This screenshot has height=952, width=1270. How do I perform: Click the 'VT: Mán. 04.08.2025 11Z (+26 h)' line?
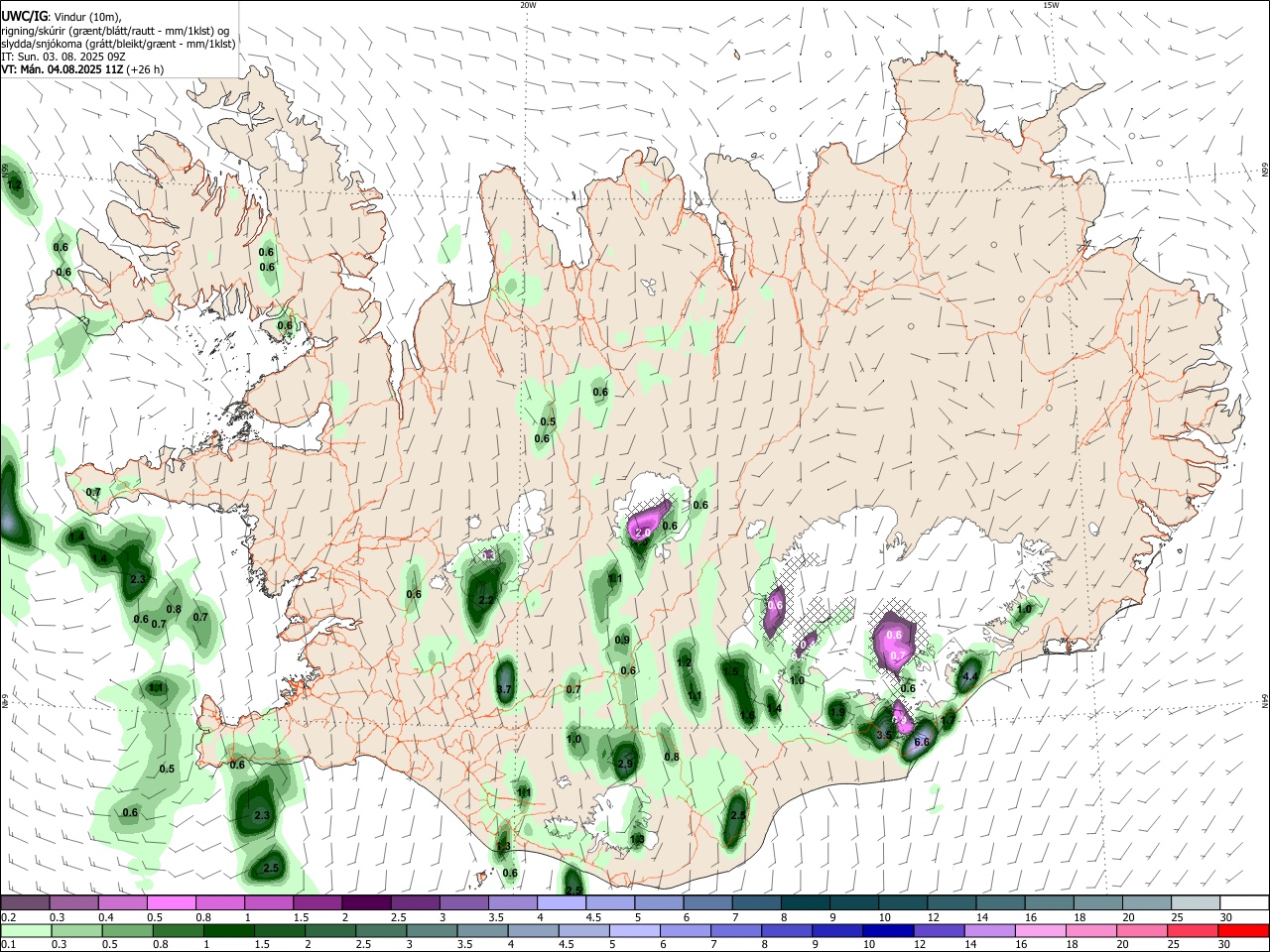tap(82, 69)
